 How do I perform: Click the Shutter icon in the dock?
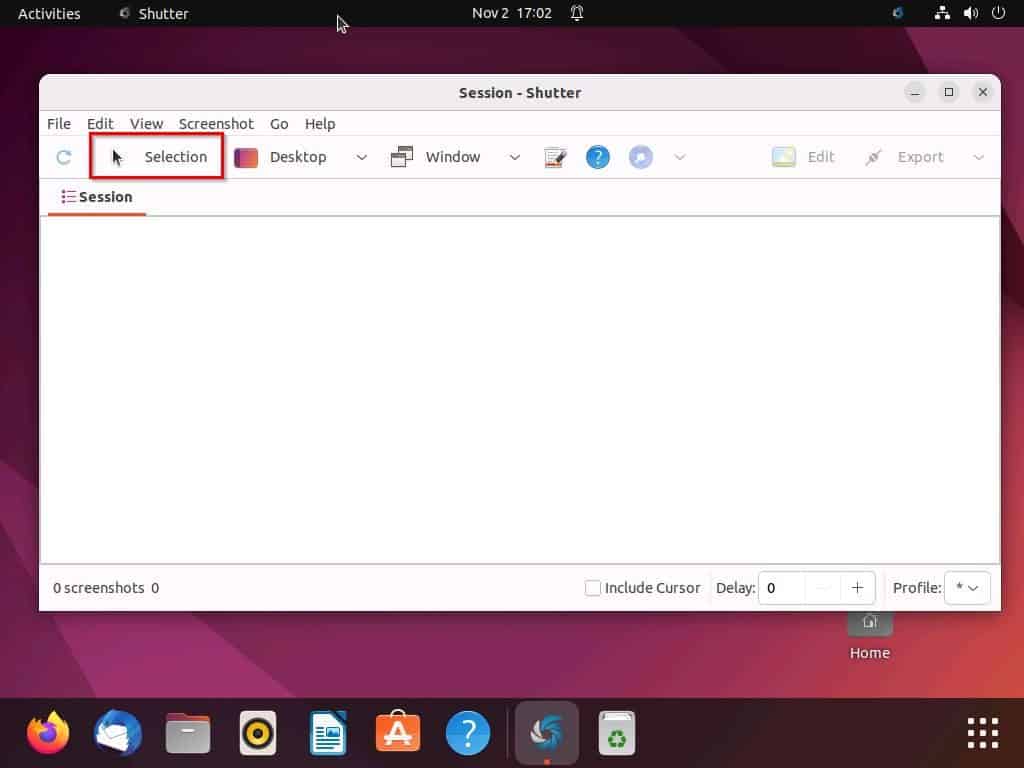pos(547,733)
